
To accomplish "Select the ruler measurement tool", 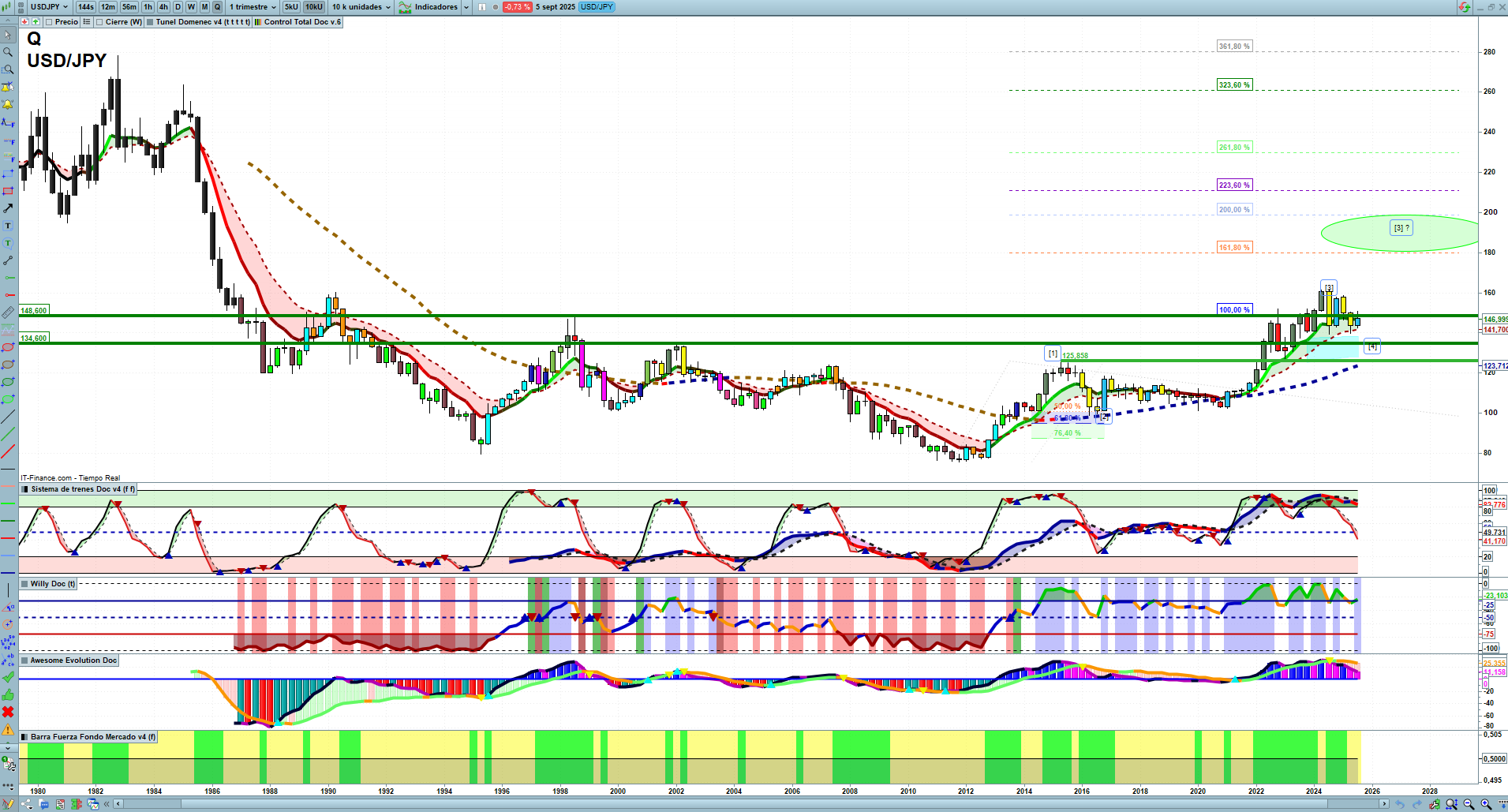I will click(x=8, y=312).
